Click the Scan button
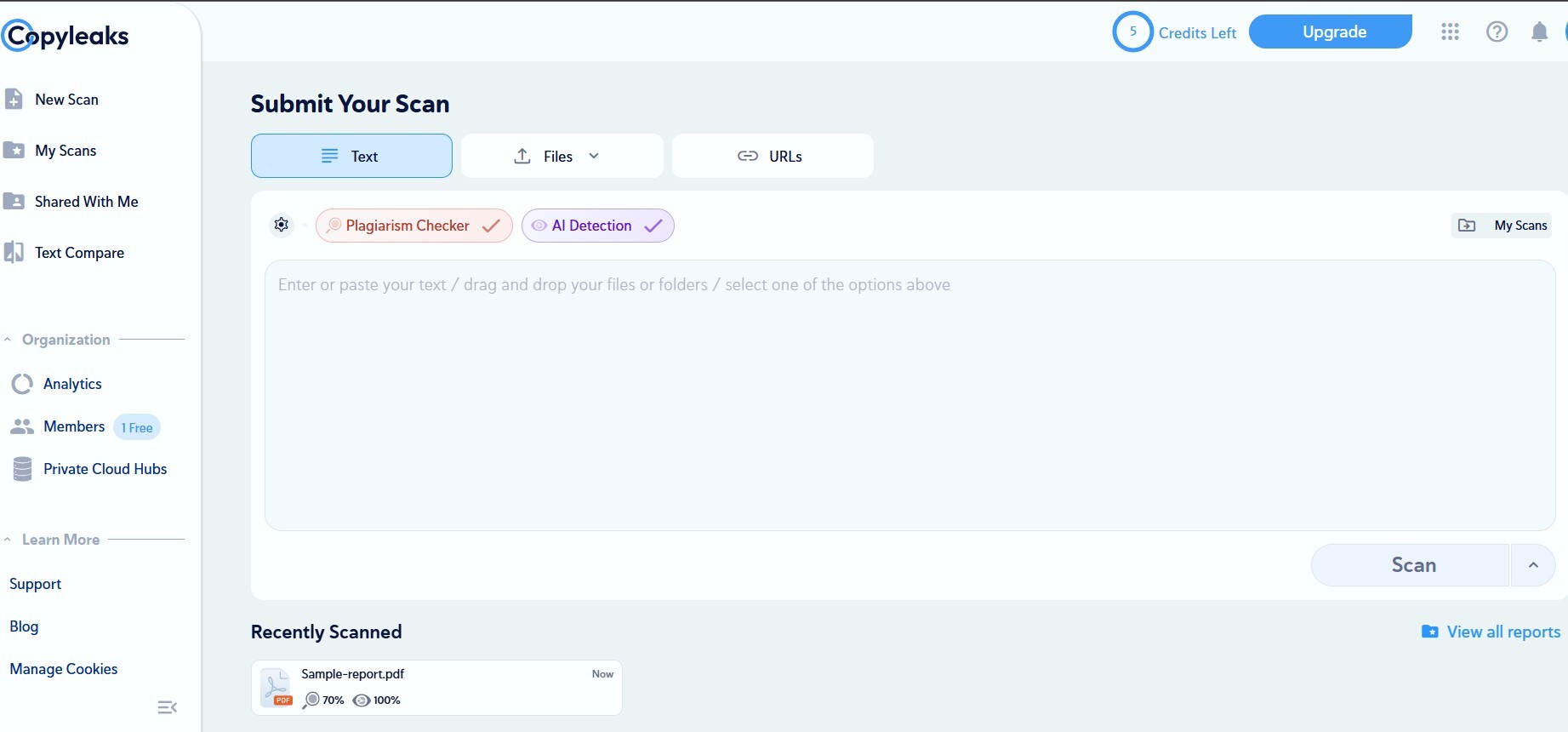This screenshot has height=732, width=1568. (1411, 565)
